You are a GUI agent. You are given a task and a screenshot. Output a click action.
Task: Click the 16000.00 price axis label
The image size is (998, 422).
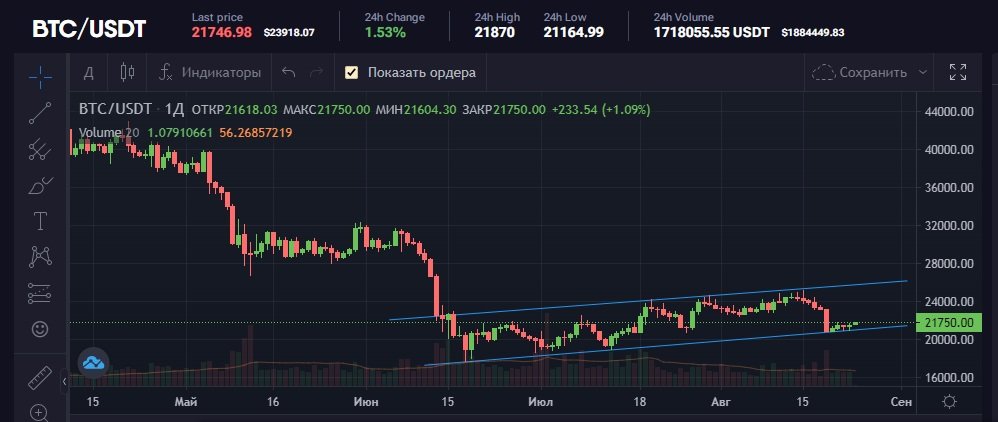point(948,377)
